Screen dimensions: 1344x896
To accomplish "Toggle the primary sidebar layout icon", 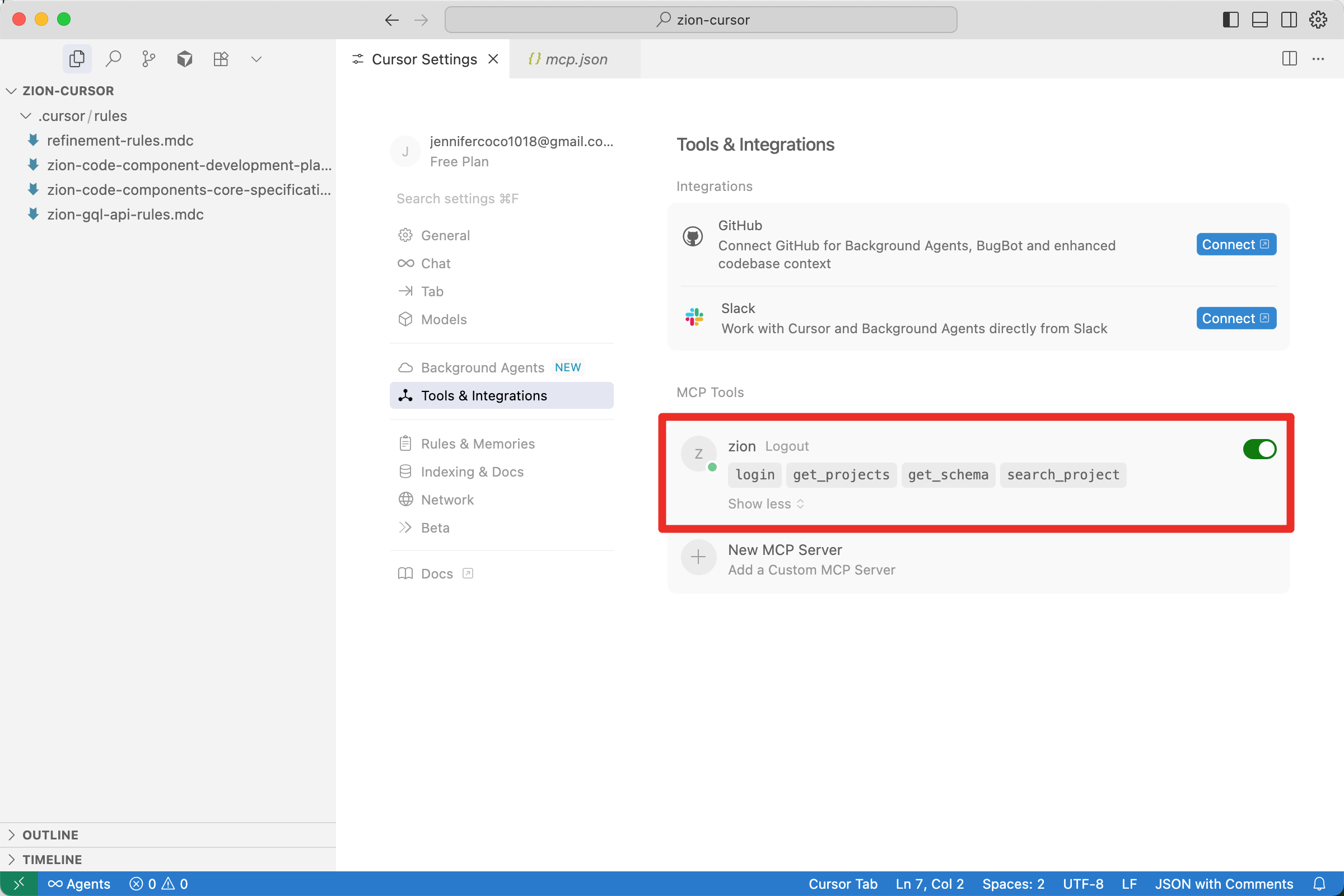I will pos(1230,20).
